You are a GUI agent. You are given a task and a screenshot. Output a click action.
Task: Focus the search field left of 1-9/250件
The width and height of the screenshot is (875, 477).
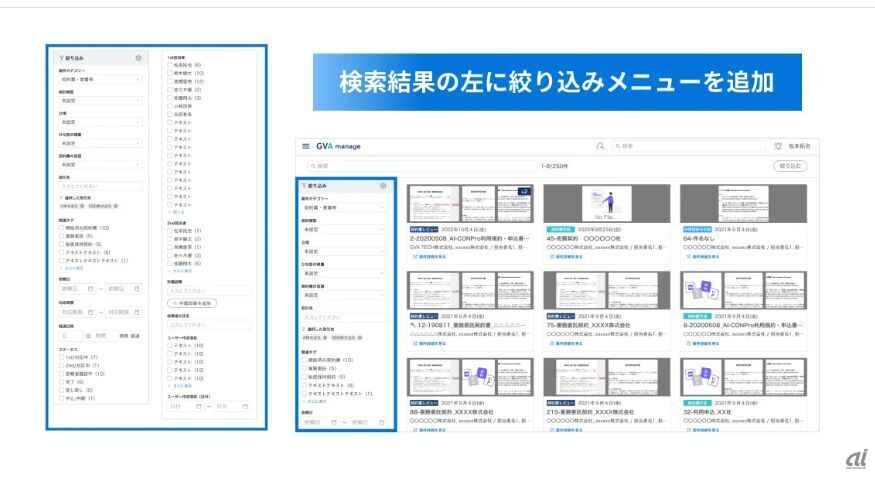point(422,166)
